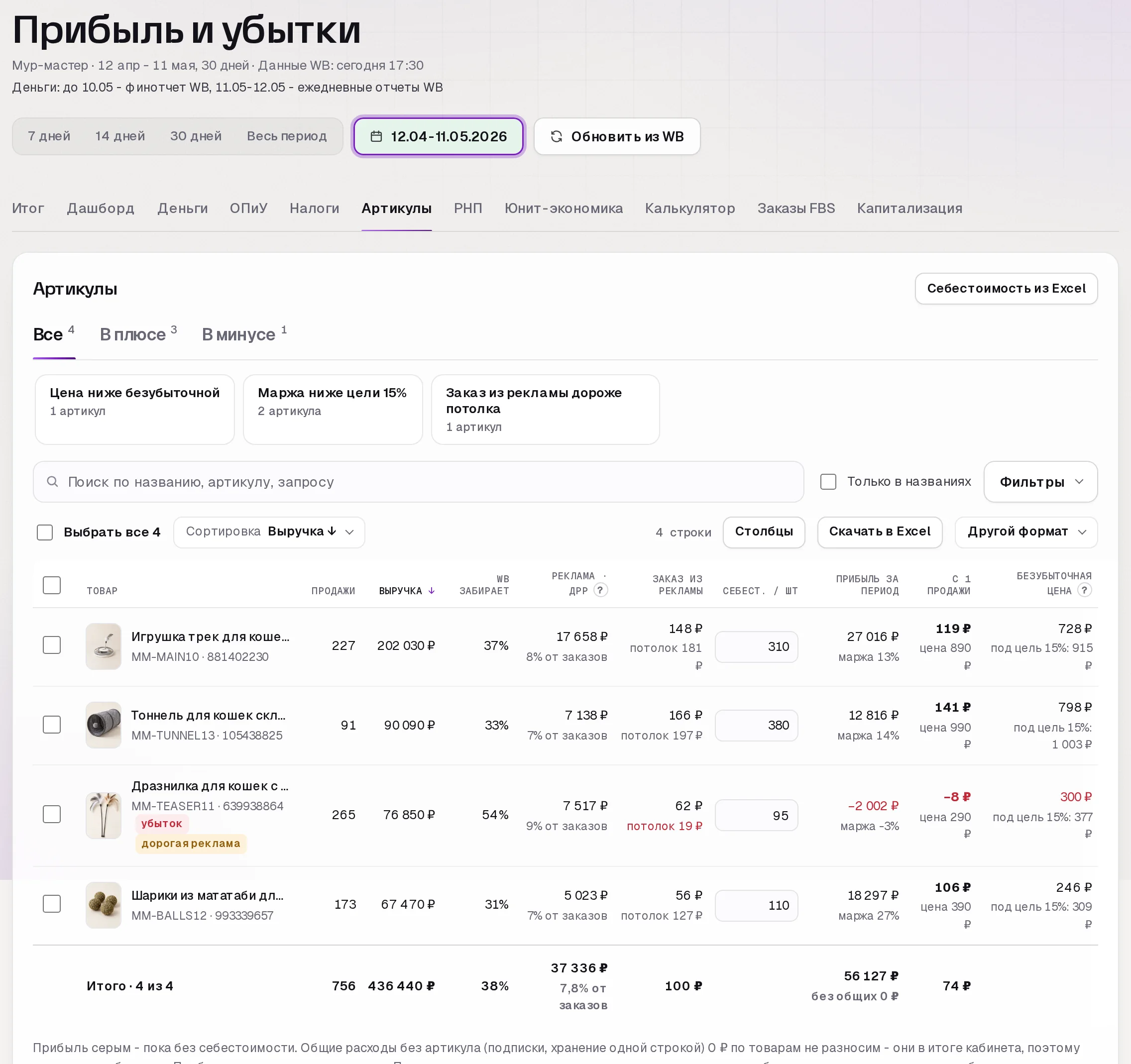This screenshot has width=1131, height=1064.
Task: Click the дорогая реклама tag
Action: (191, 844)
